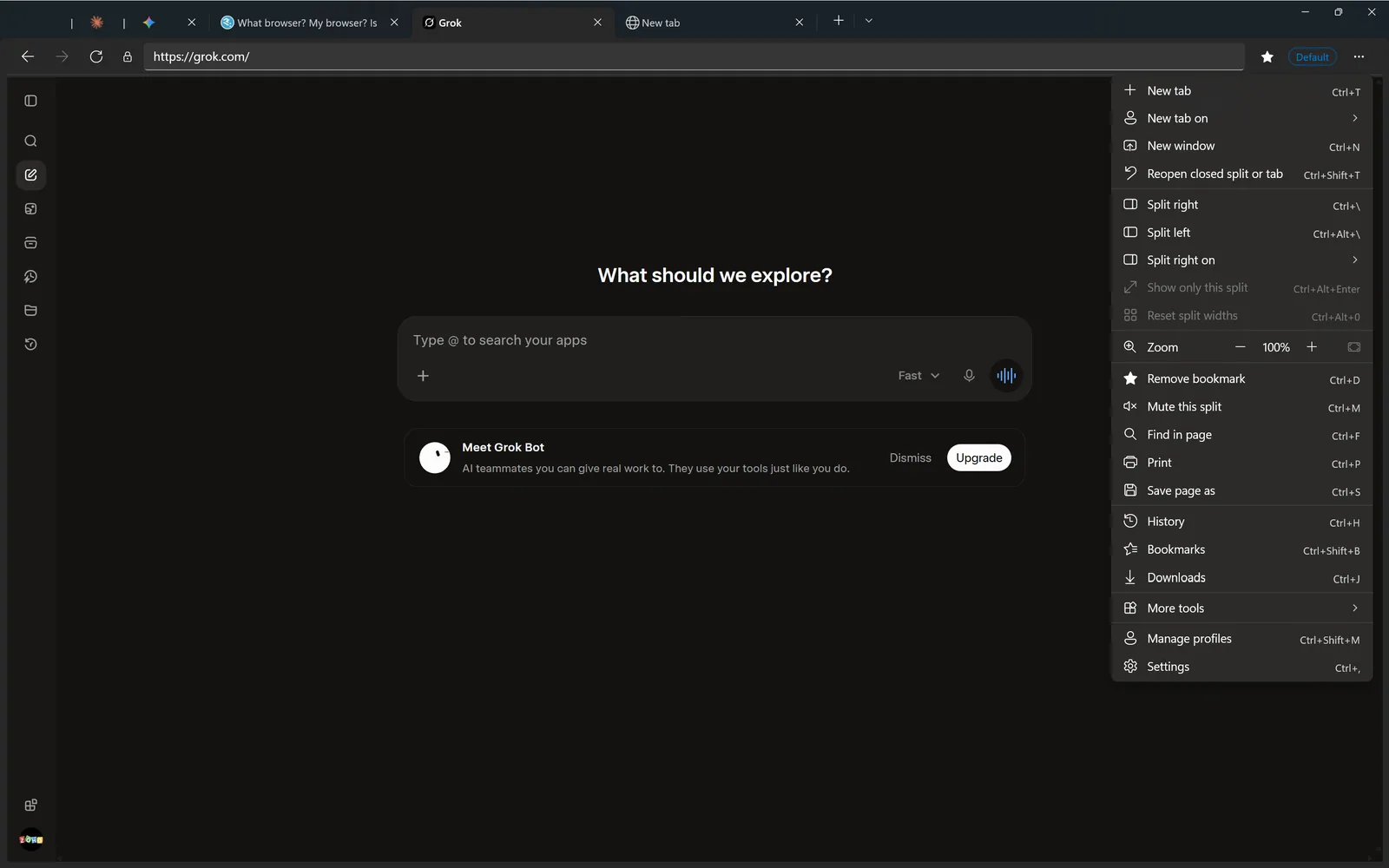Screen dimensions: 1389x868
Task: Open the projects folder icon in sidebar
Action: 30,311
